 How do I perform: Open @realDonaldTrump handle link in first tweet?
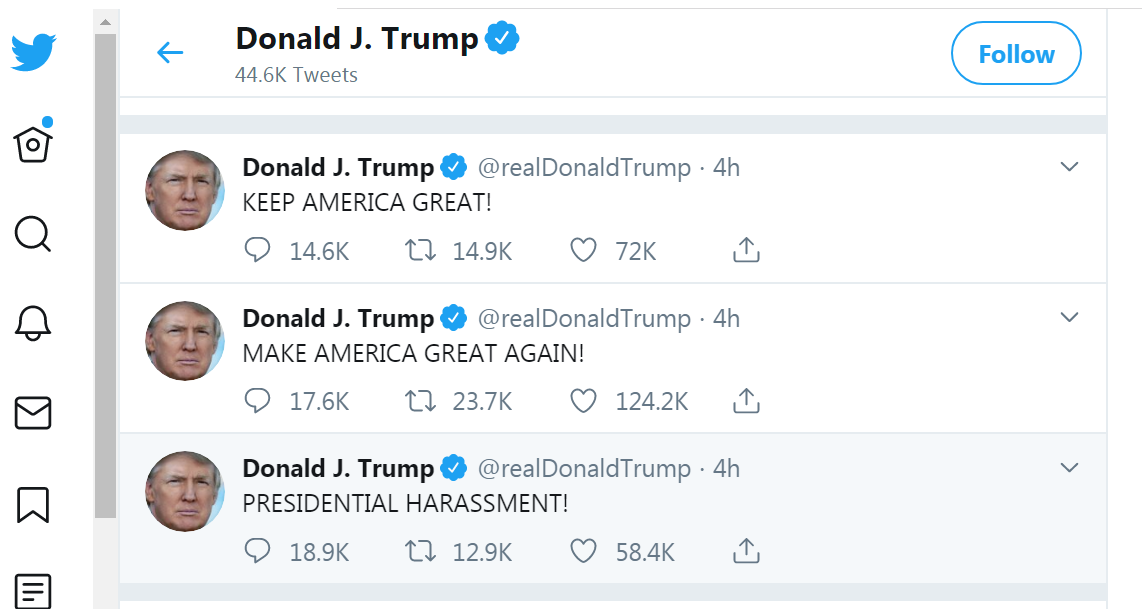[584, 168]
